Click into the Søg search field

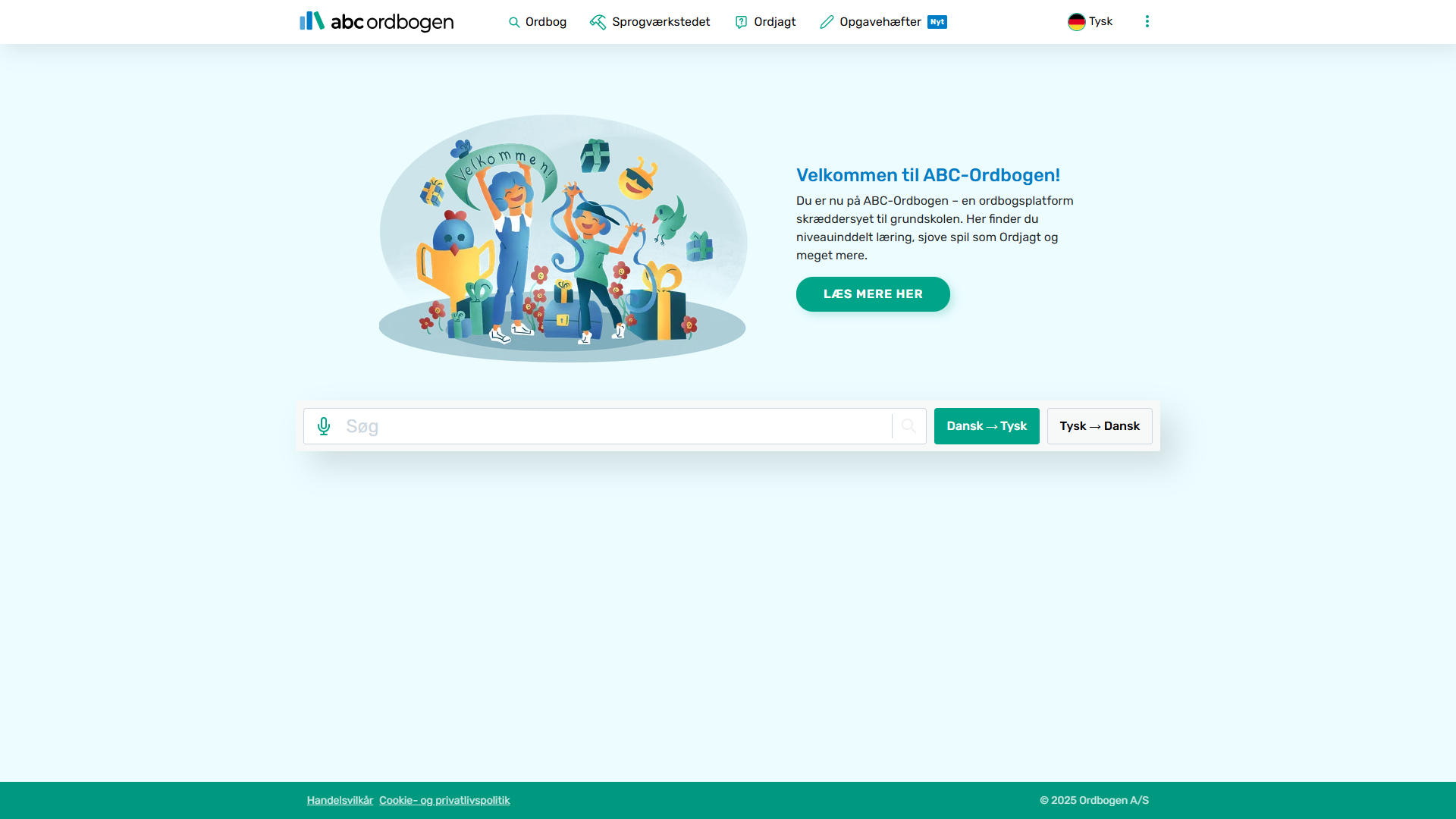pyautogui.click(x=607, y=426)
